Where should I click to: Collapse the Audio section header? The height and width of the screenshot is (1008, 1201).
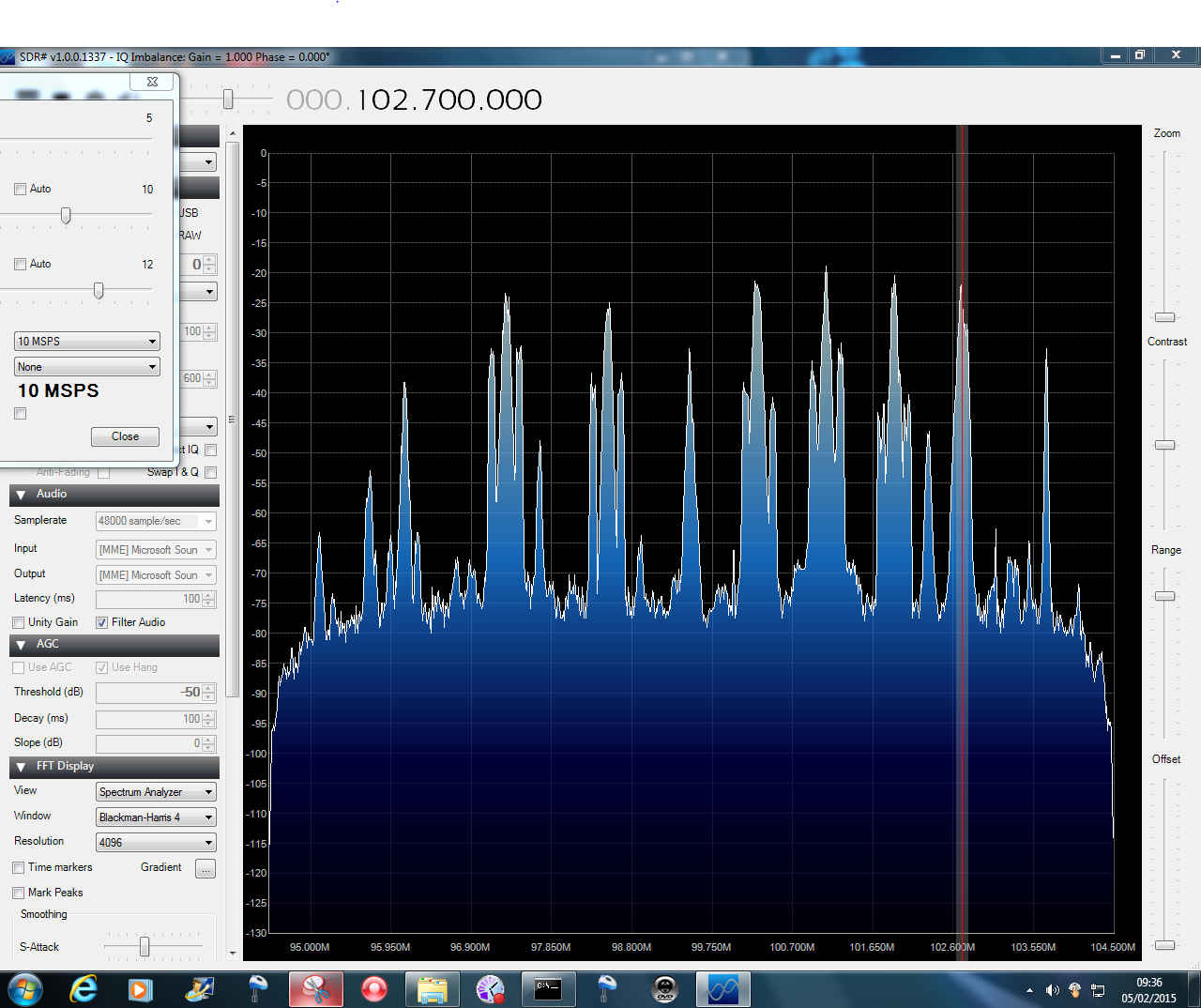point(114,495)
